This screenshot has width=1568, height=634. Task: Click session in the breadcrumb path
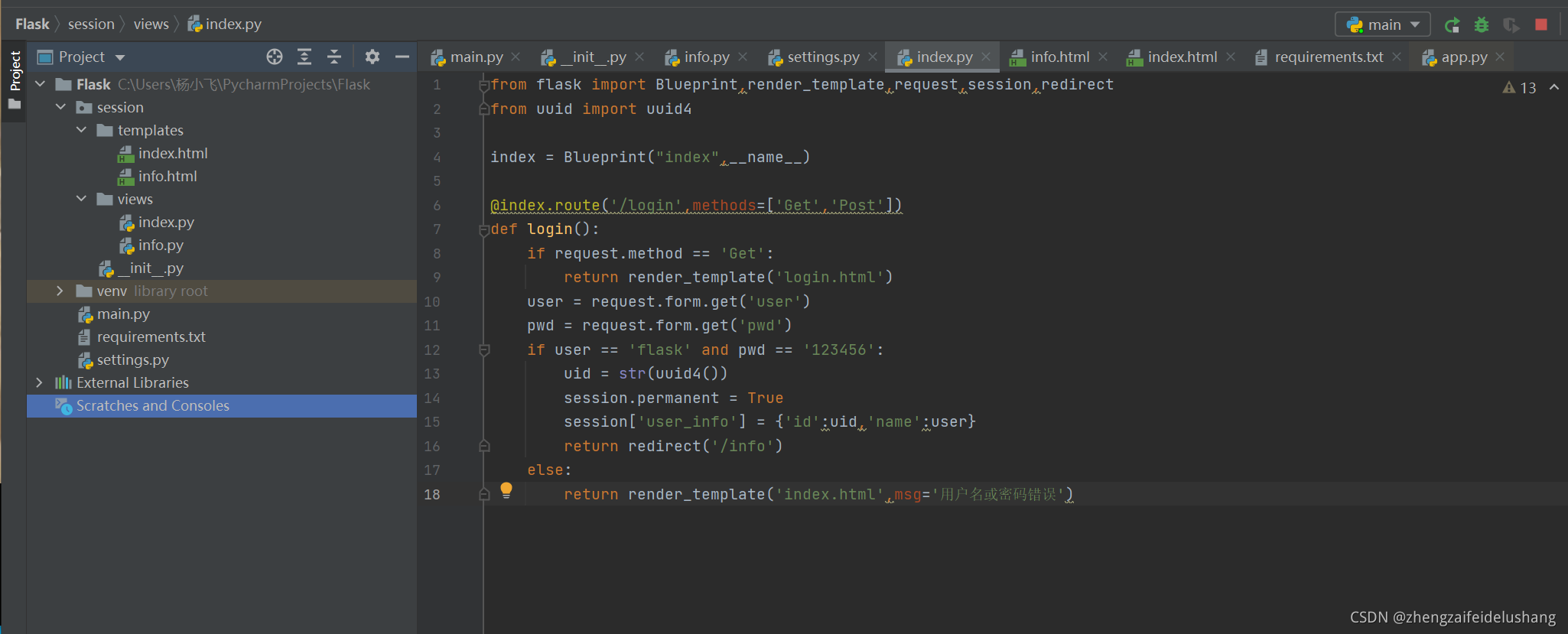click(x=91, y=24)
